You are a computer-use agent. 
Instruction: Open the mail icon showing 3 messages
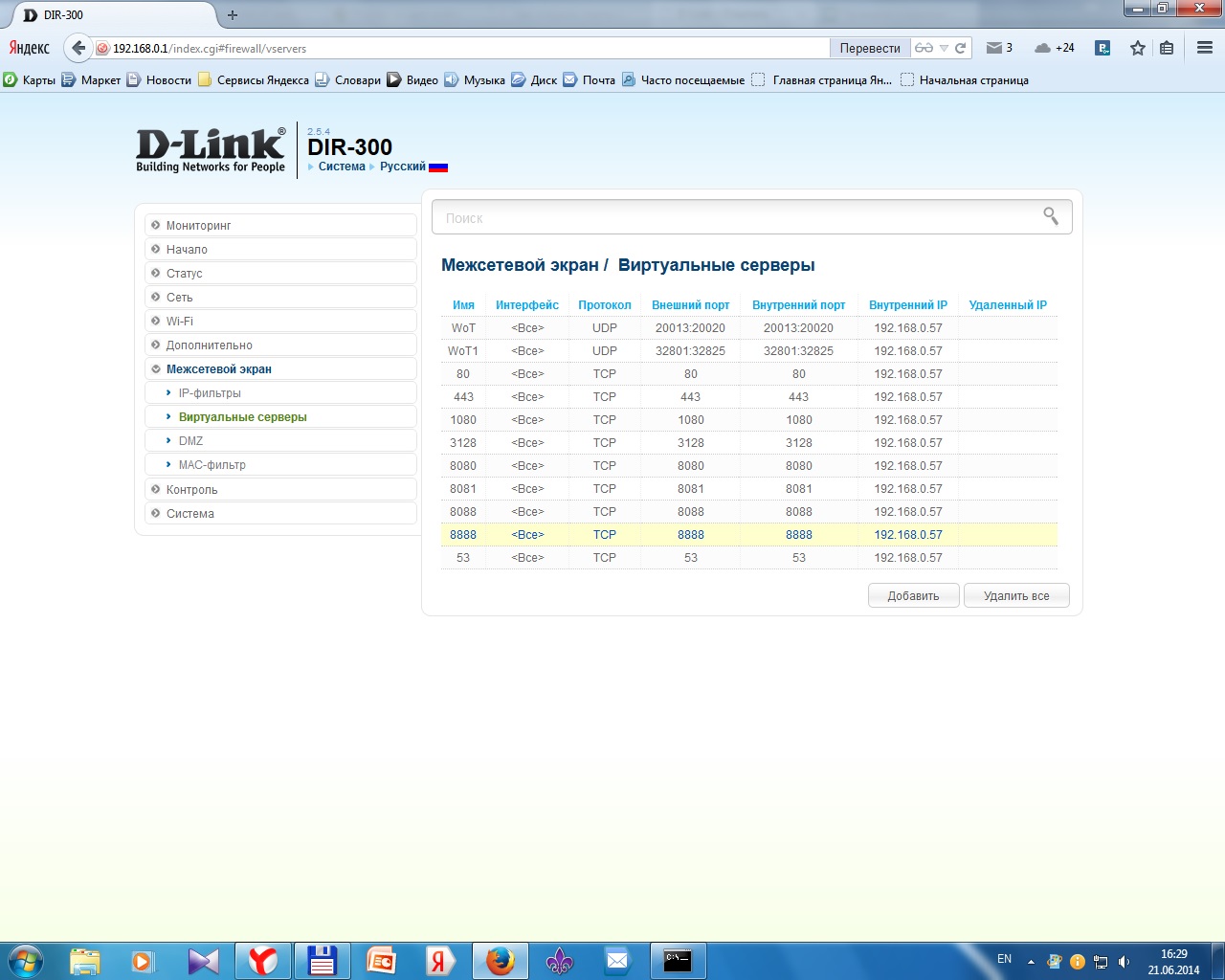coord(998,48)
